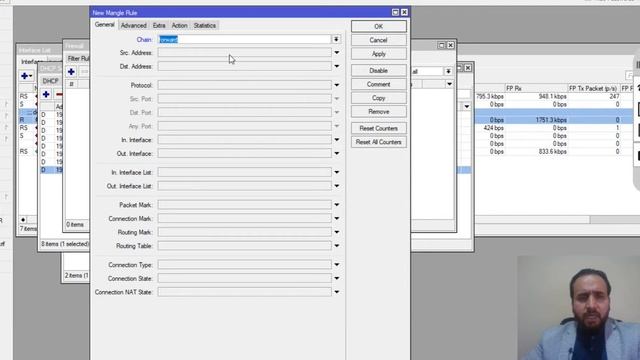The image size is (640, 360).
Task: Copy the mangle rule
Action: coord(378,98)
